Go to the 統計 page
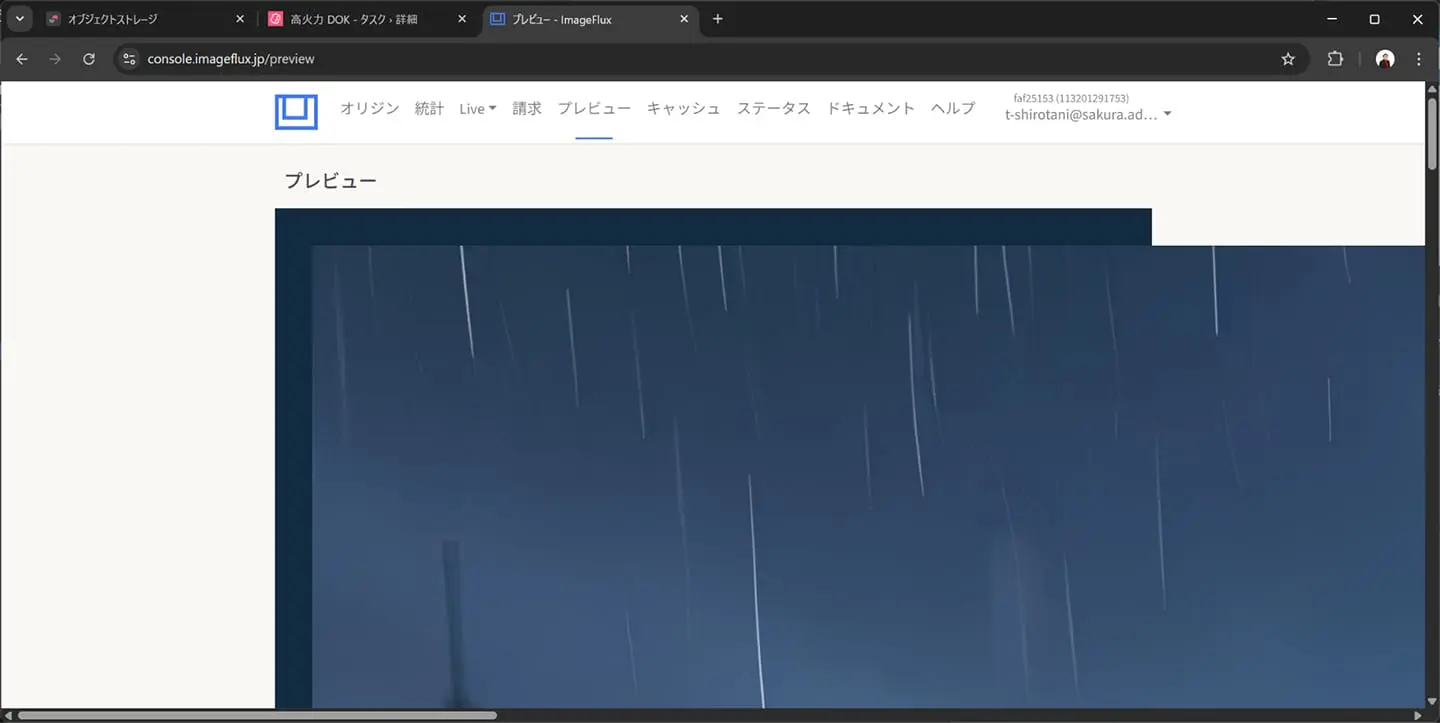This screenshot has height=723, width=1440. 429,109
